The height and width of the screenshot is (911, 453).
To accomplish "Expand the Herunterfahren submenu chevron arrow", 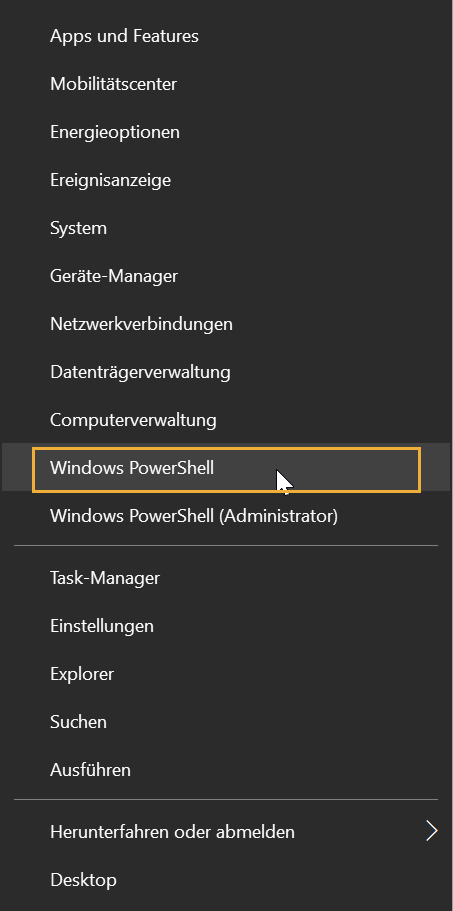I will pyautogui.click(x=431, y=831).
